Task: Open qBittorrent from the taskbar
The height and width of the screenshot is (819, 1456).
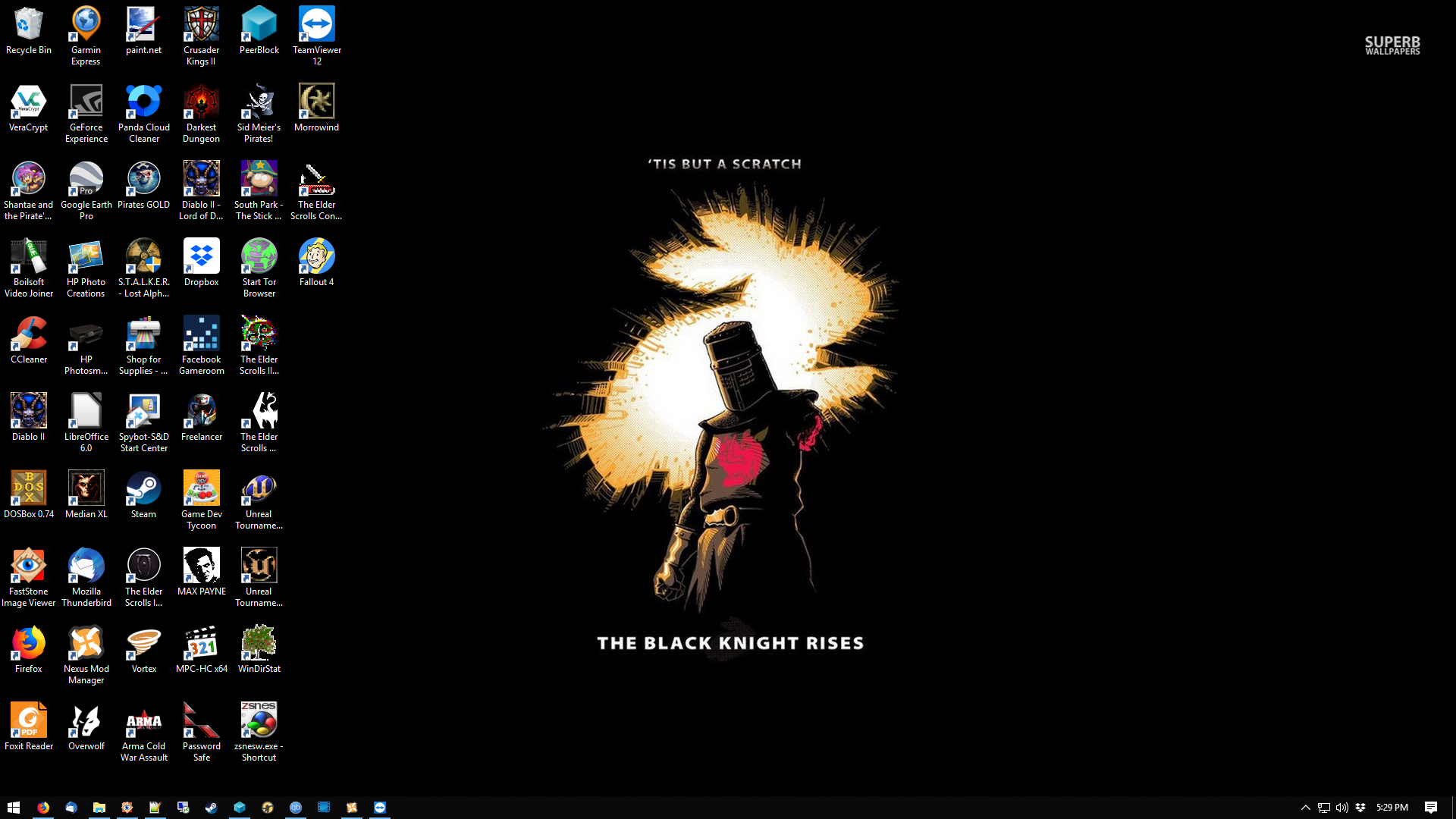Action: [296, 808]
